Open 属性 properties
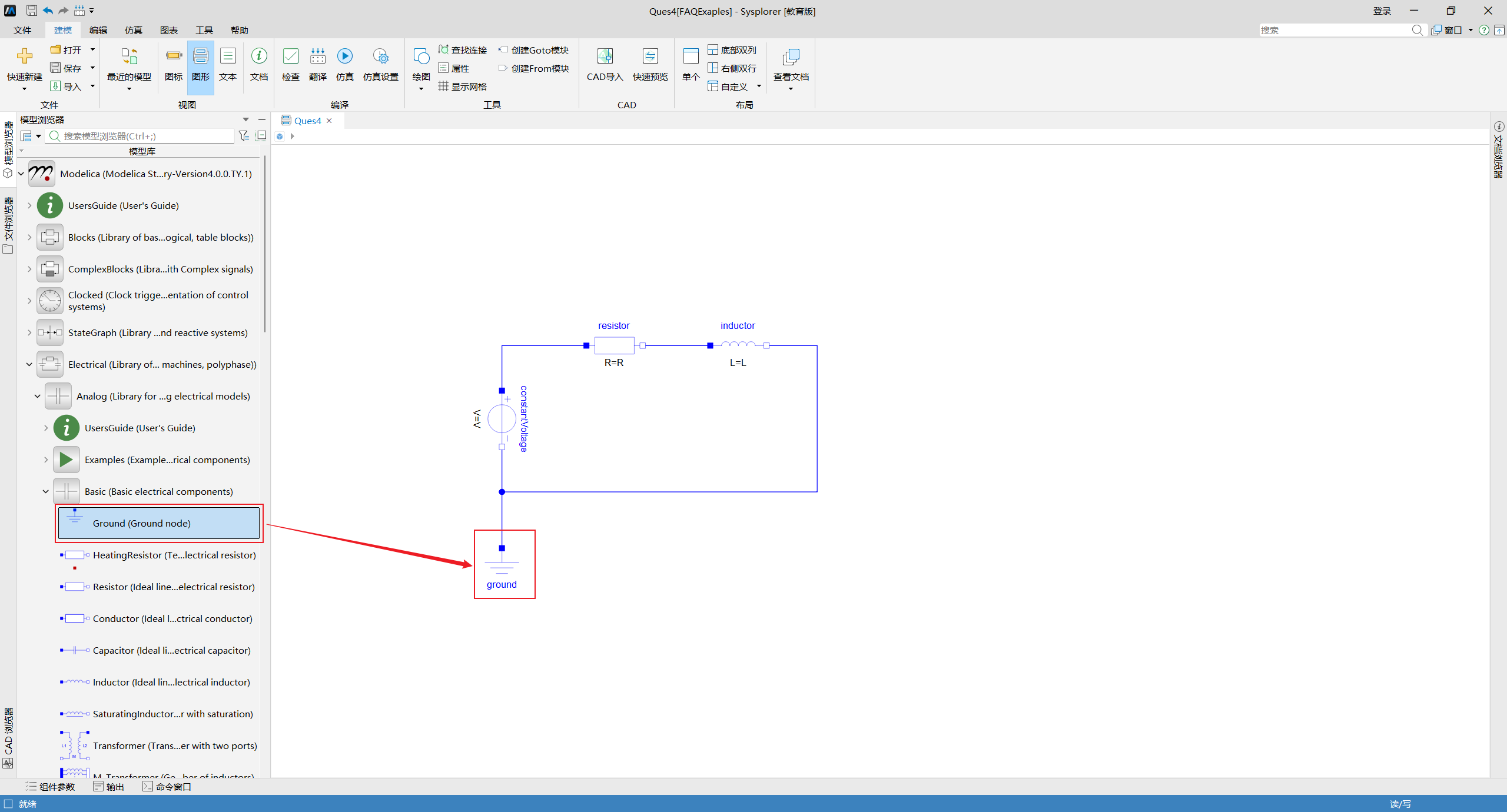The height and width of the screenshot is (812, 1507). (454, 69)
